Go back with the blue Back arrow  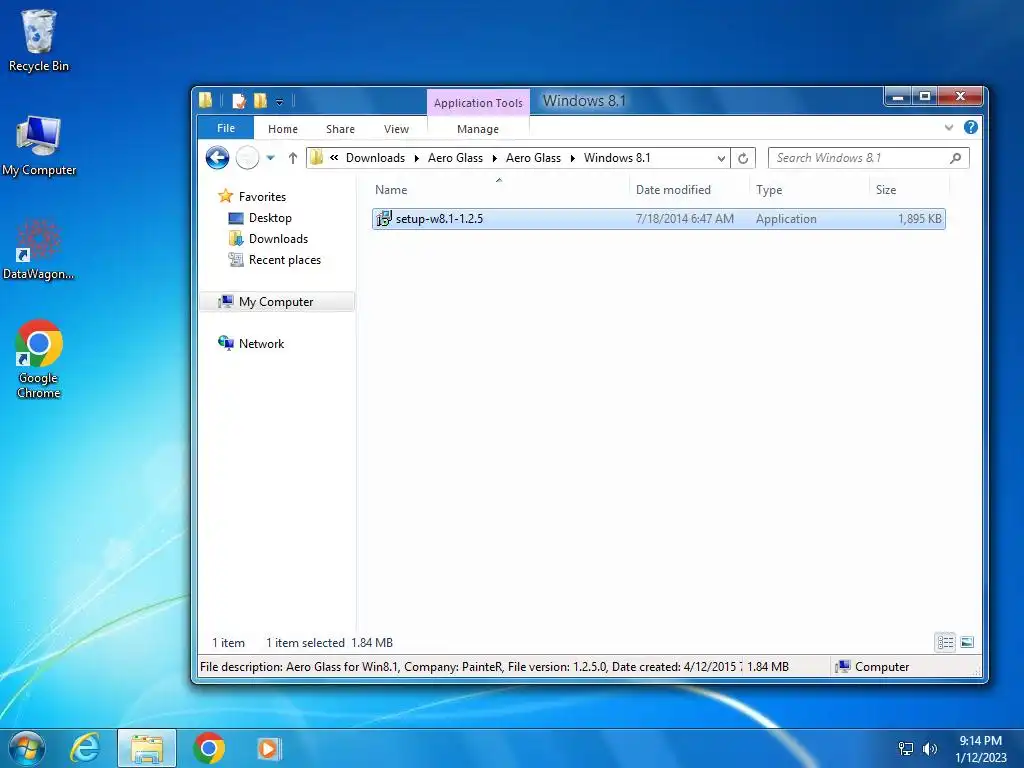point(217,157)
